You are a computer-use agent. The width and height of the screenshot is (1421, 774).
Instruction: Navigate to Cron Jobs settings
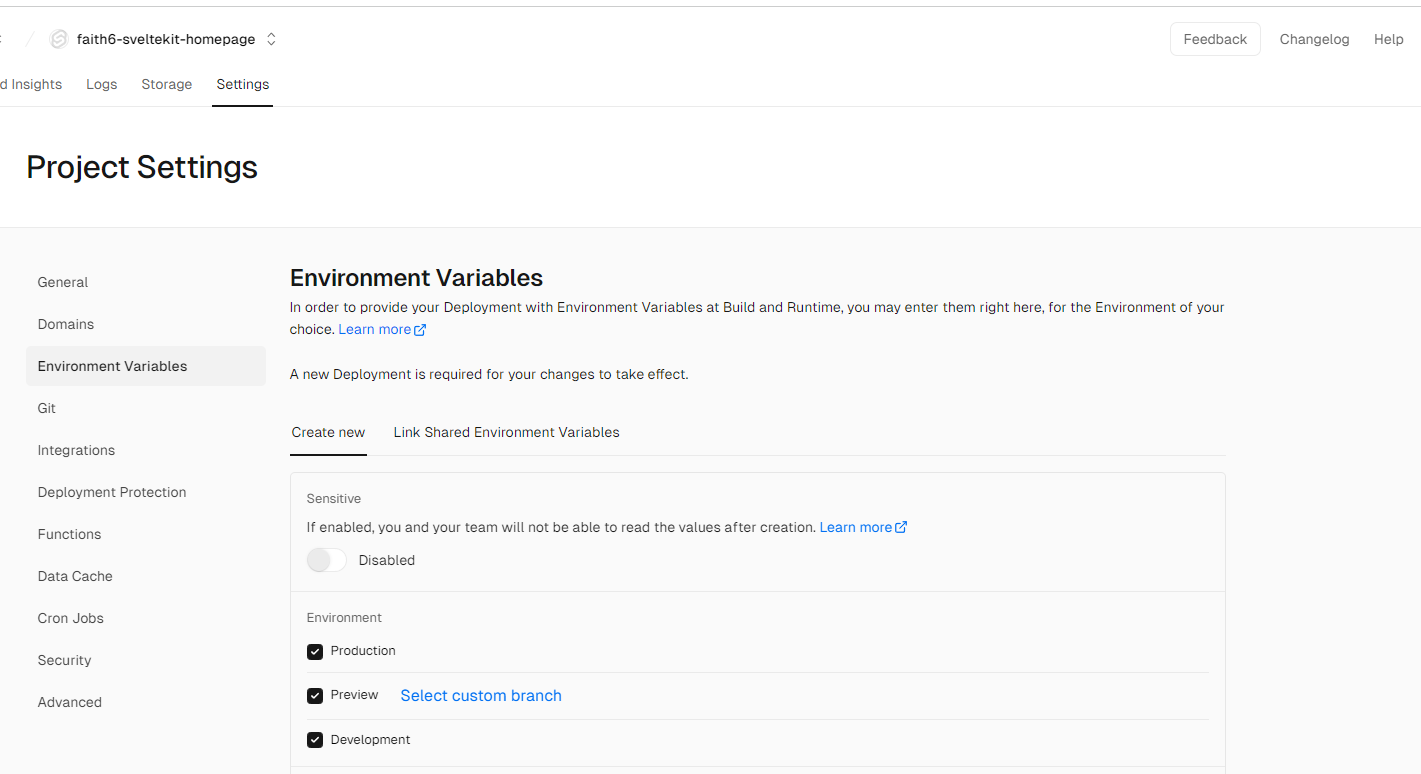[71, 618]
